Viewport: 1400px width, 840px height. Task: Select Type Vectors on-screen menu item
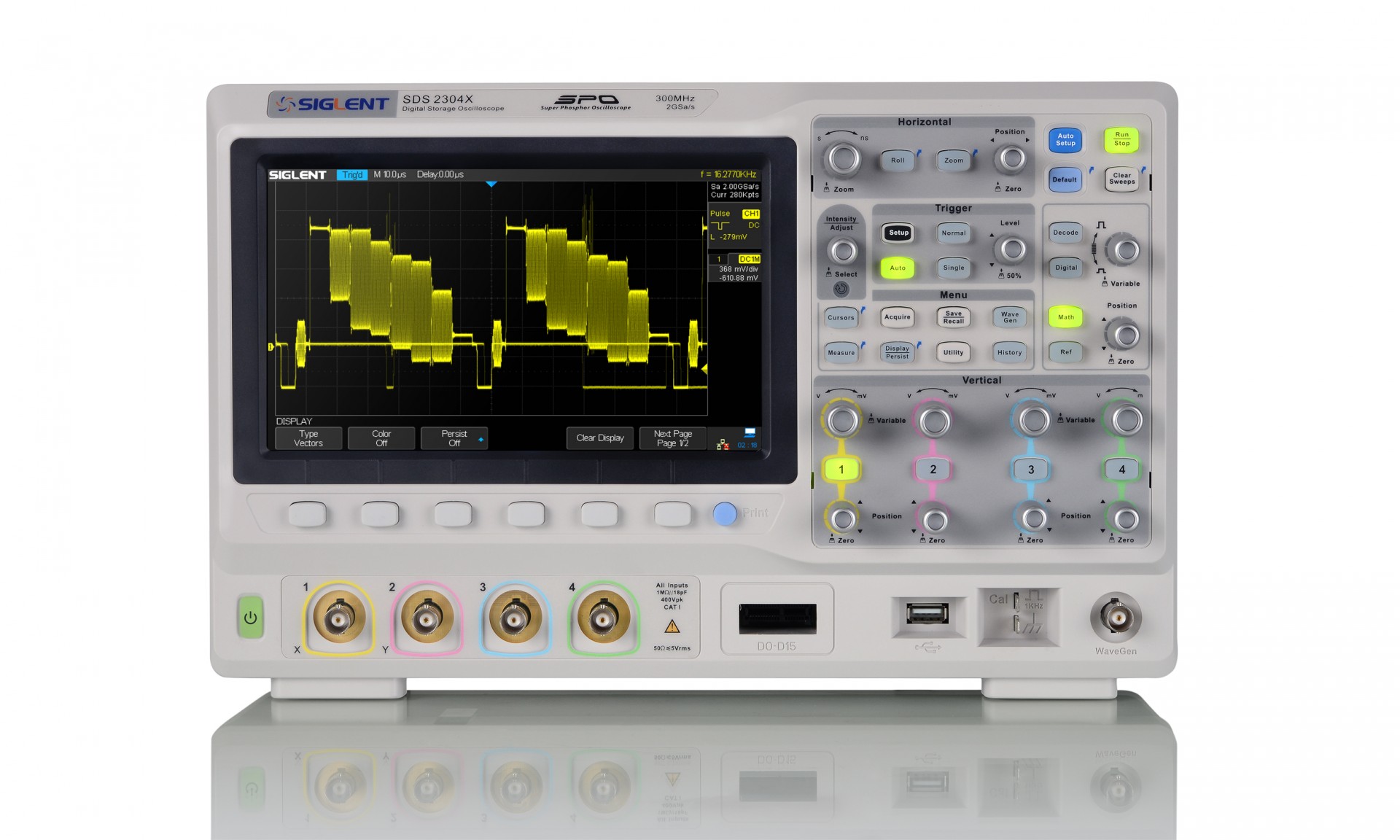coord(308,438)
